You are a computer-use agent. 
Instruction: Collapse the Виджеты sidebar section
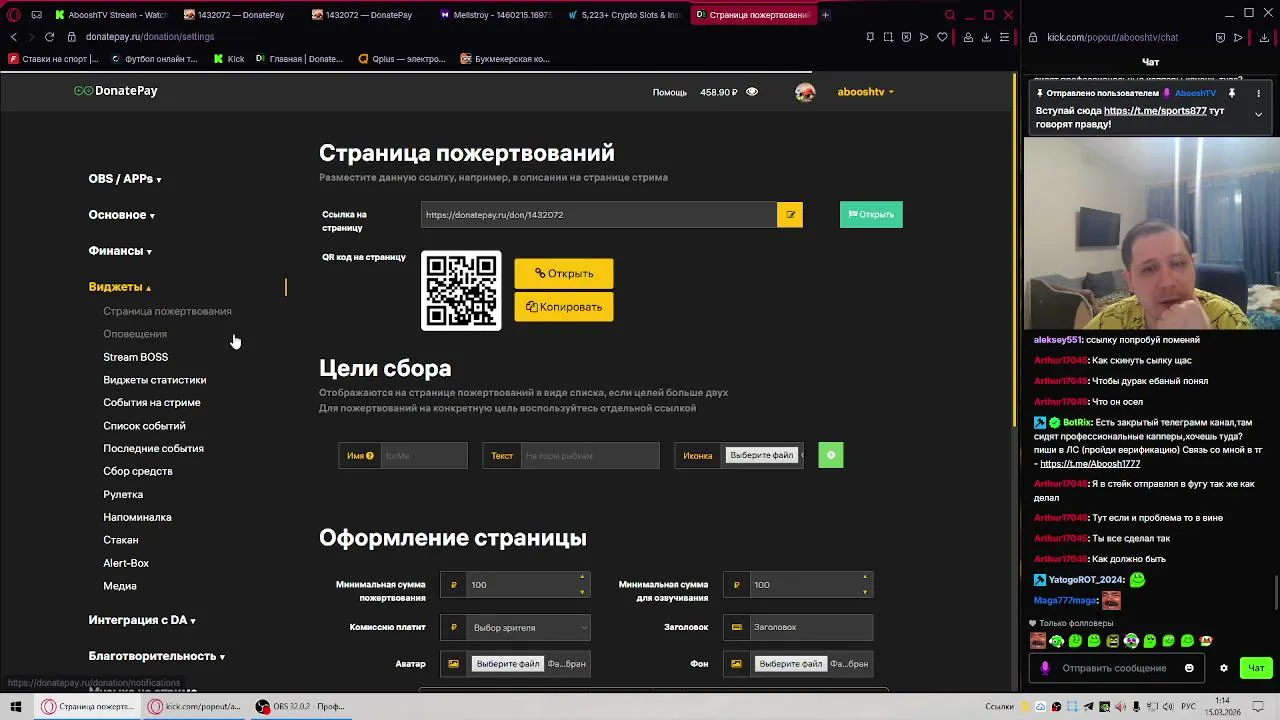coord(120,287)
